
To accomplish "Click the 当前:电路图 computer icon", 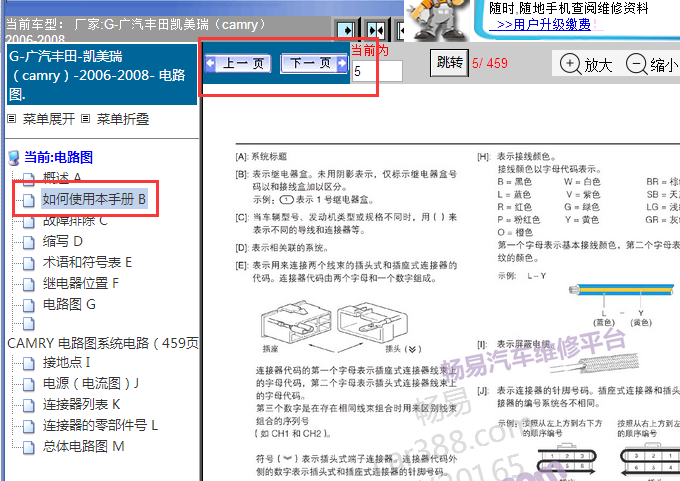I will tap(14, 158).
